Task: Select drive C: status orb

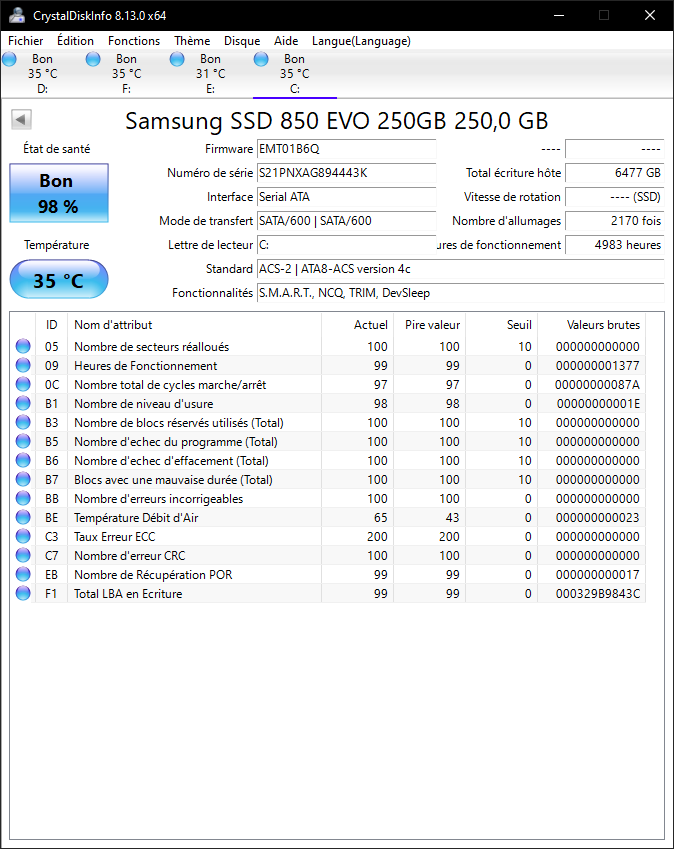Action: [x=261, y=58]
